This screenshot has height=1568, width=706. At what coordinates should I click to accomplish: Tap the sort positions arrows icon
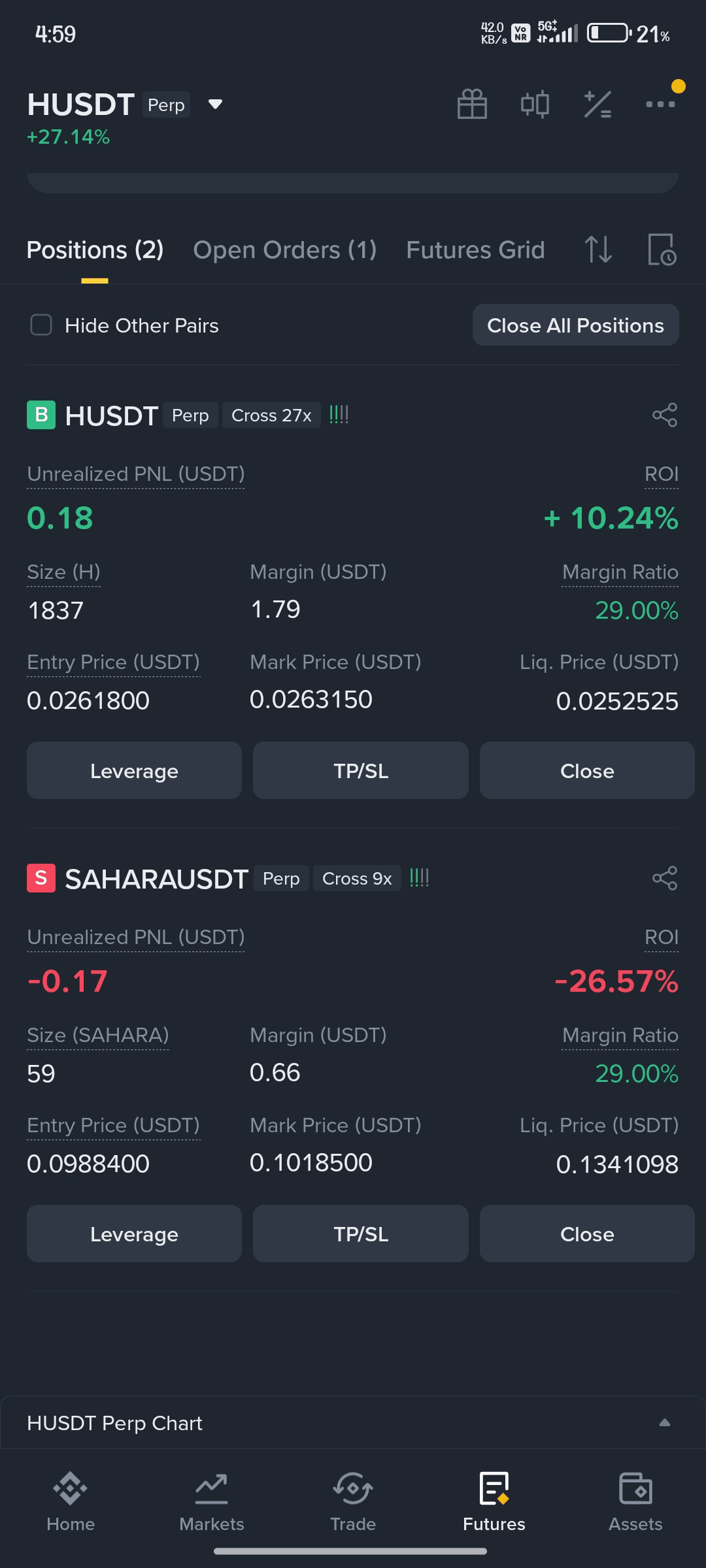pyautogui.click(x=598, y=250)
